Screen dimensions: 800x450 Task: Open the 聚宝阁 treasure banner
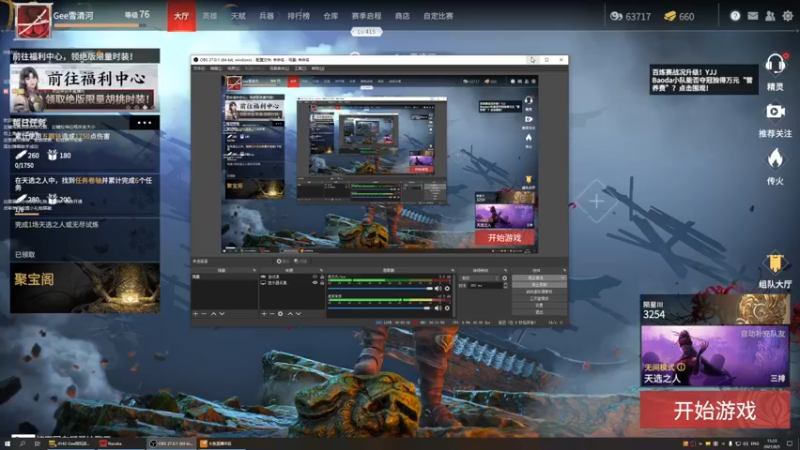[85, 288]
